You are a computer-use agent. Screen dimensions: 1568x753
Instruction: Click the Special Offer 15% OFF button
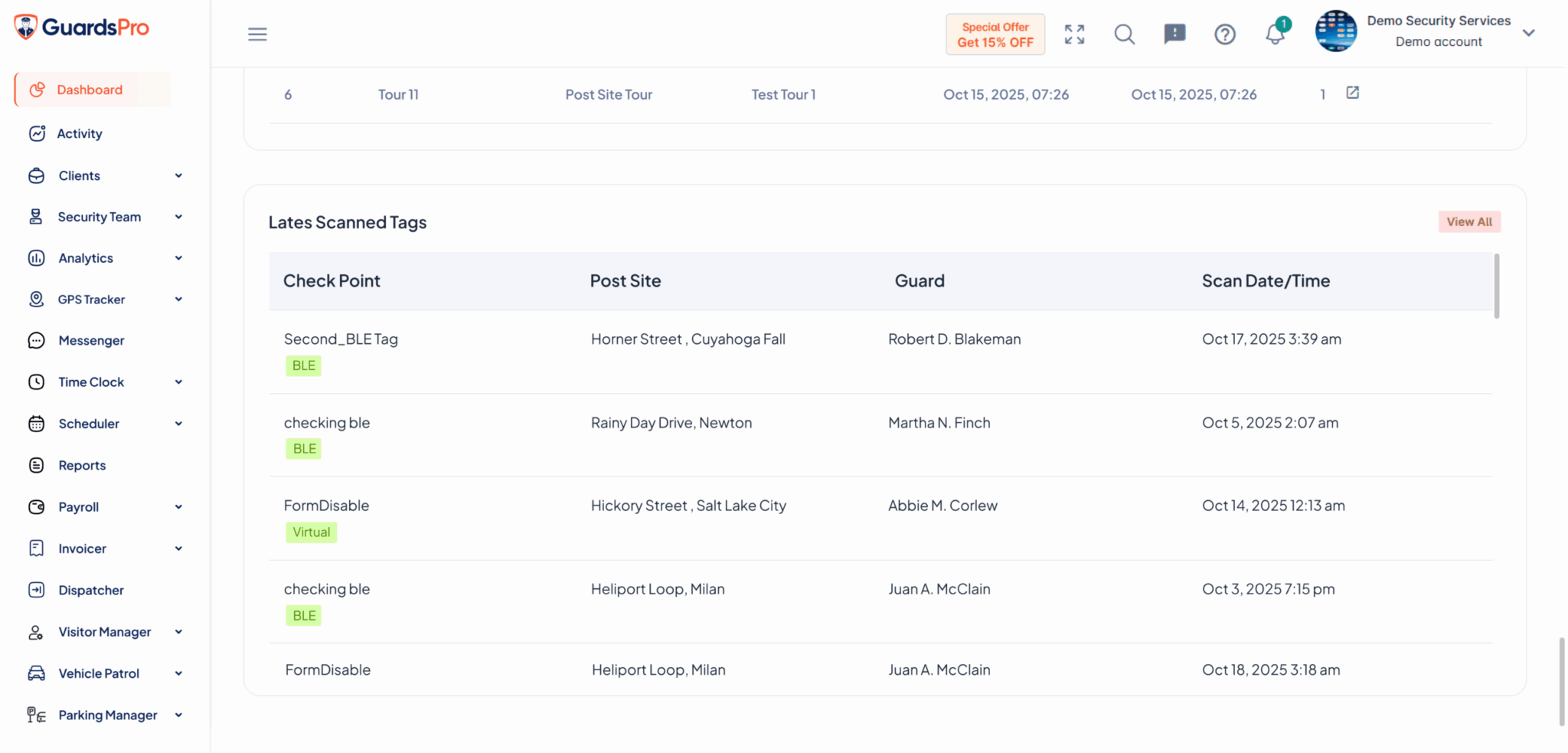995,34
